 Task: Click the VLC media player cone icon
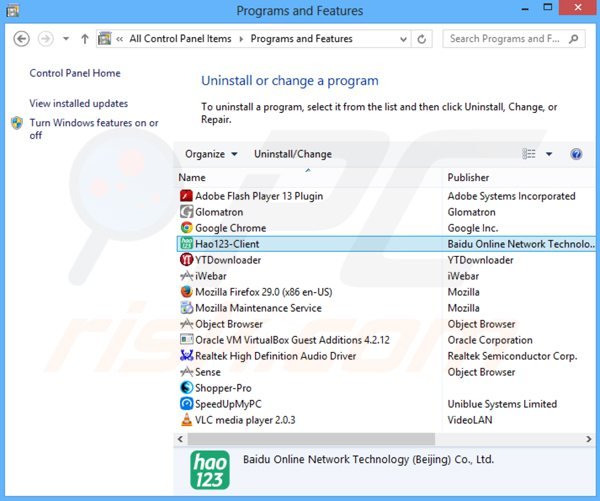click(x=186, y=420)
